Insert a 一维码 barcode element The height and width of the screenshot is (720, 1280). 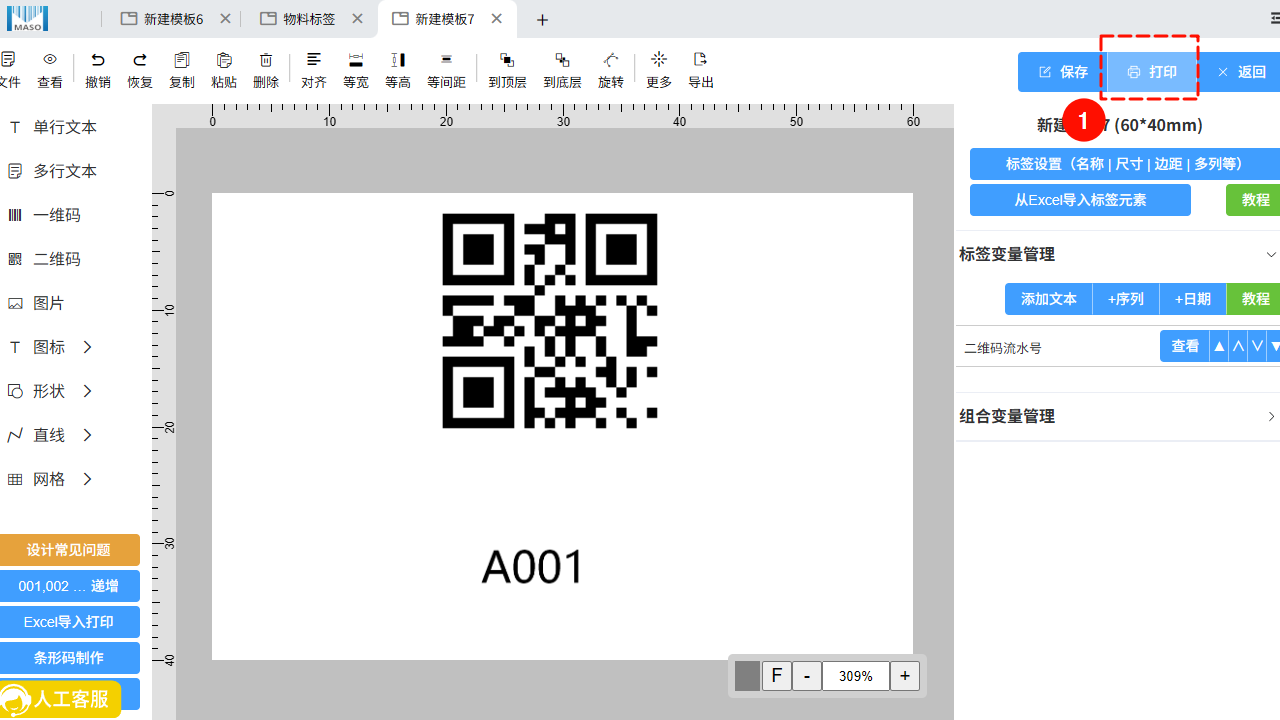click(x=44, y=215)
